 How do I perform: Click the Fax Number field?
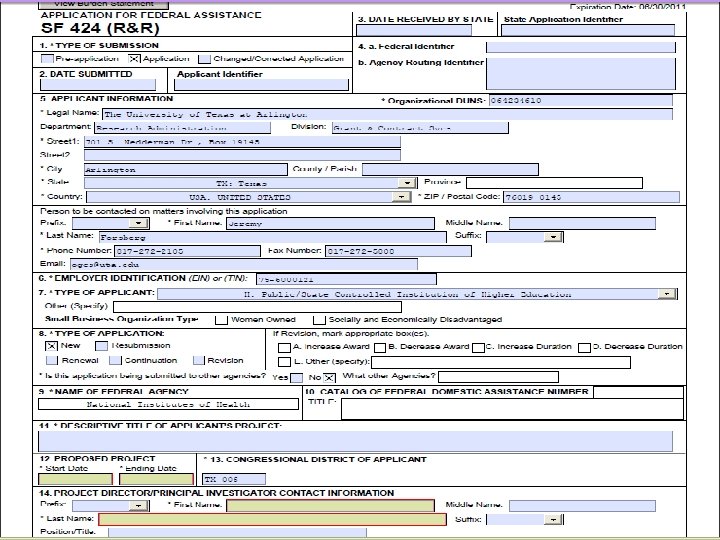398,251
